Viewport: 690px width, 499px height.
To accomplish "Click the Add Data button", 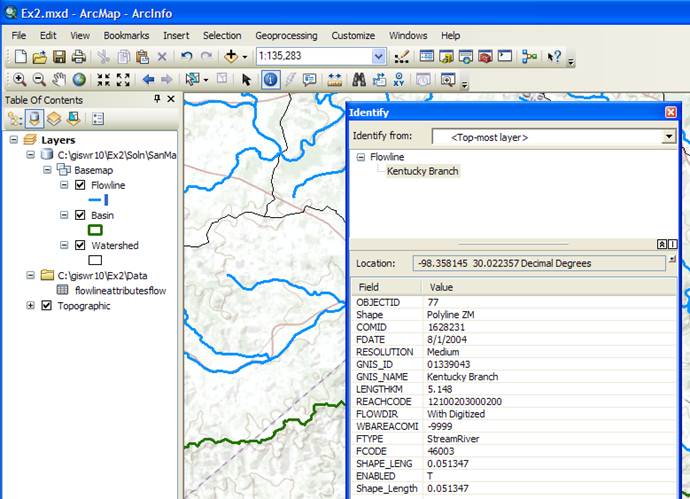I will (x=232, y=57).
